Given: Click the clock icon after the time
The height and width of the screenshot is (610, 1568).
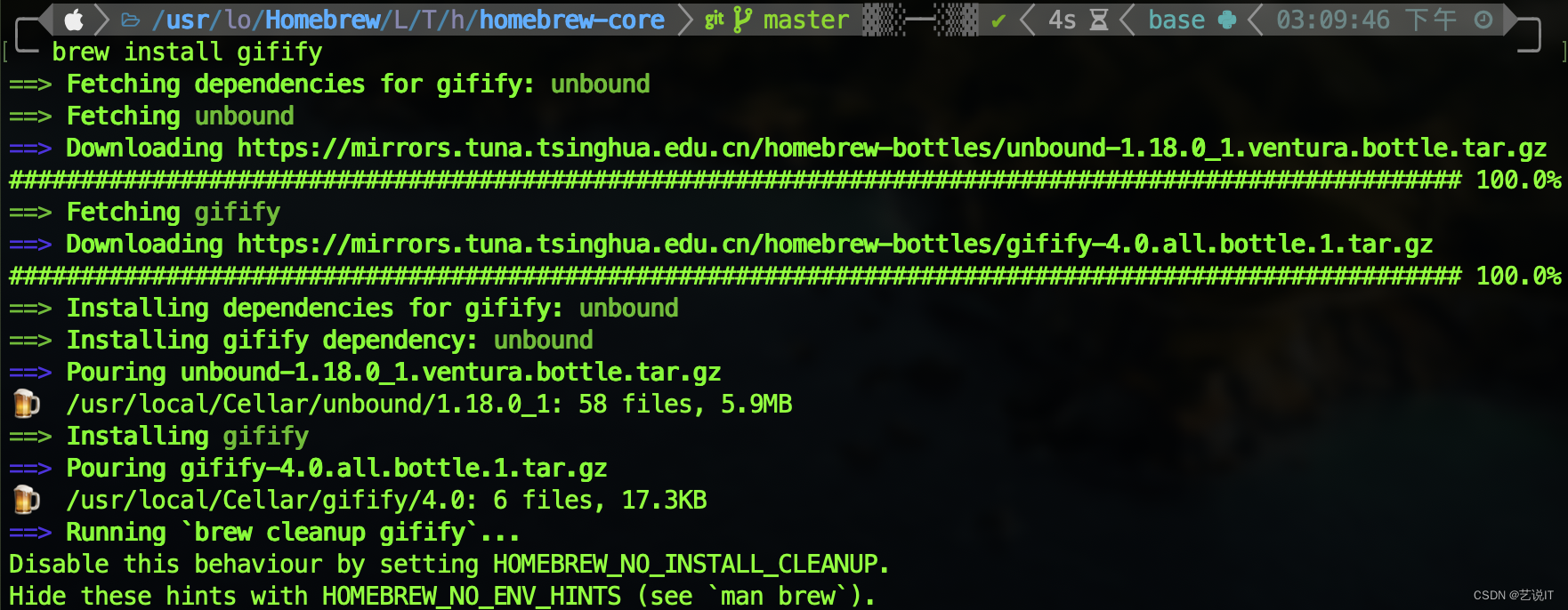Looking at the screenshot, I should coord(1483,20).
